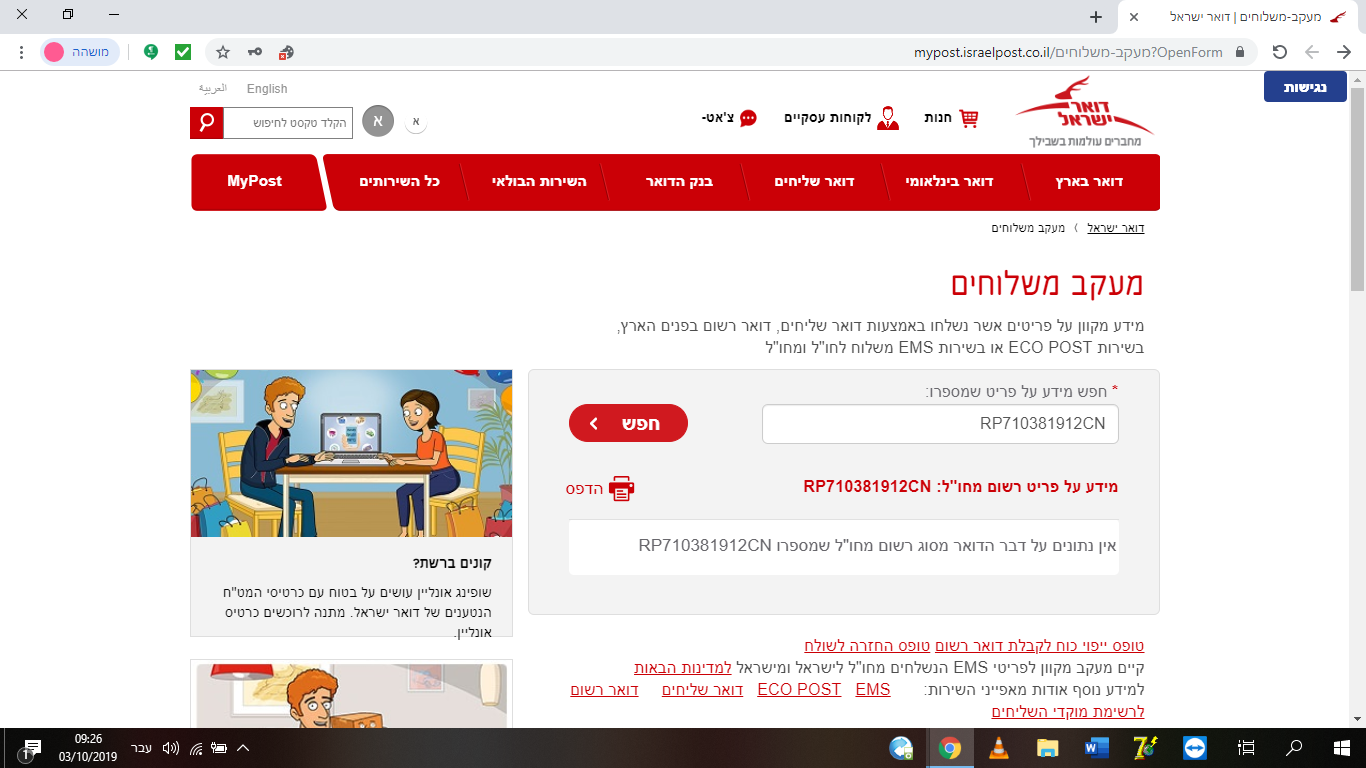1366x768 pixels.
Task: Open saved passwords key icon
Action: pyautogui.click(x=255, y=52)
